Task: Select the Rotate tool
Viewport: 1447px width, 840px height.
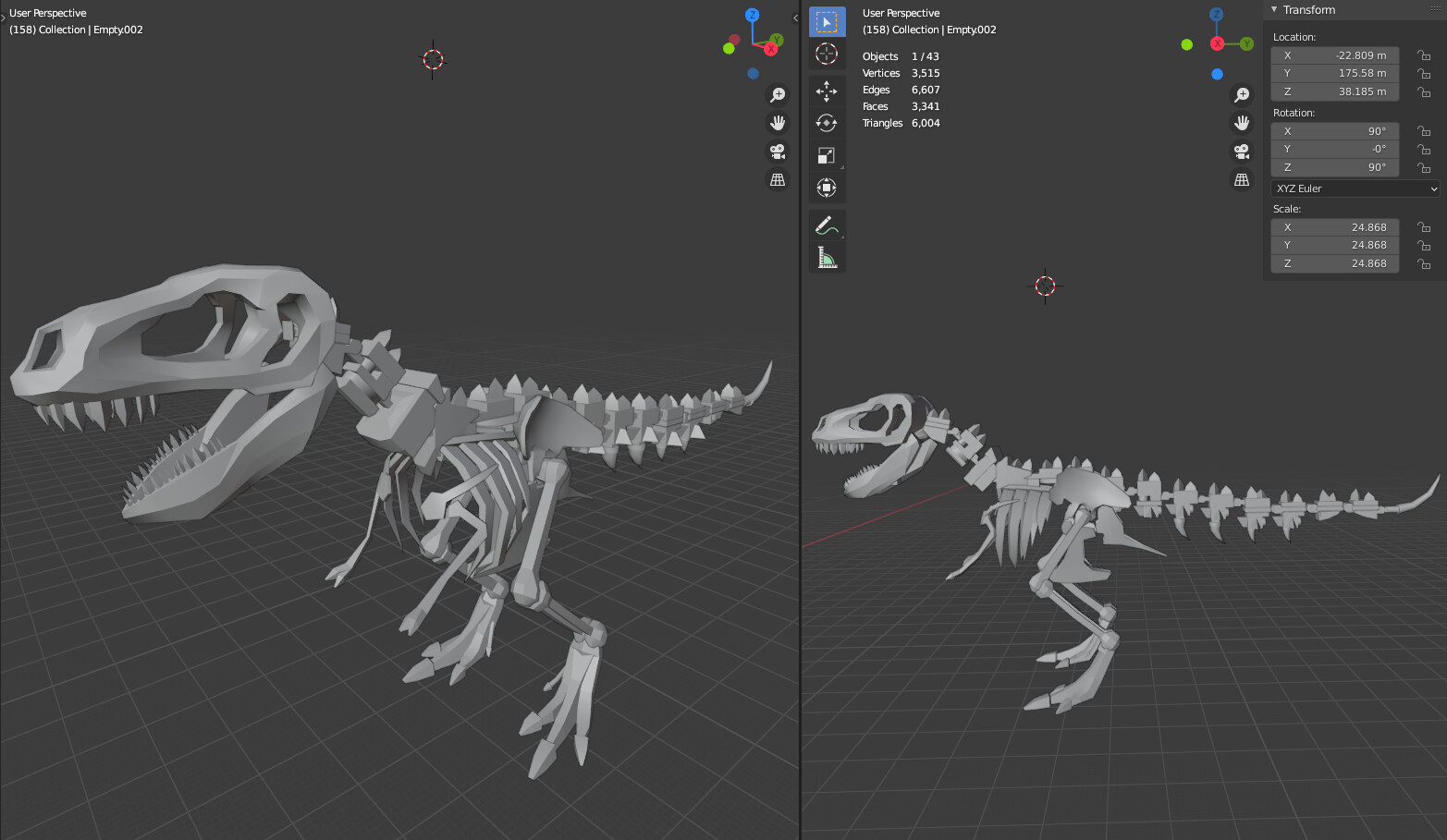Action: coord(827,123)
